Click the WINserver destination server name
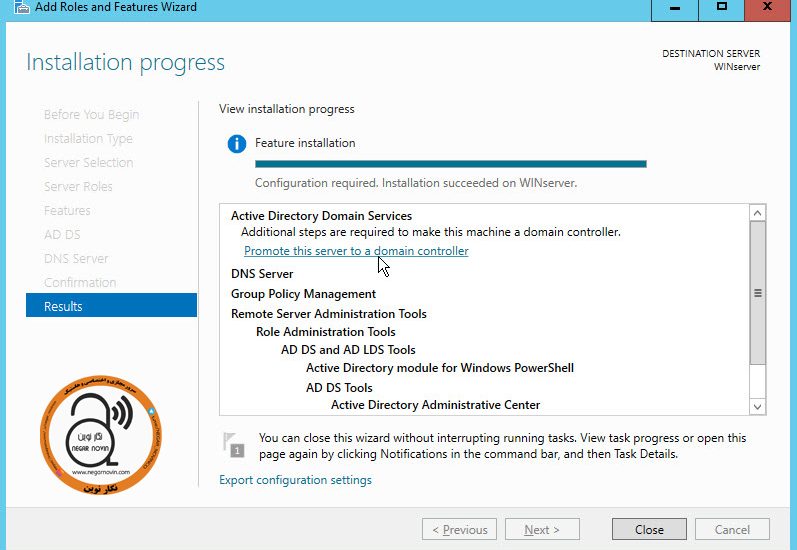797x550 pixels. coord(737,67)
